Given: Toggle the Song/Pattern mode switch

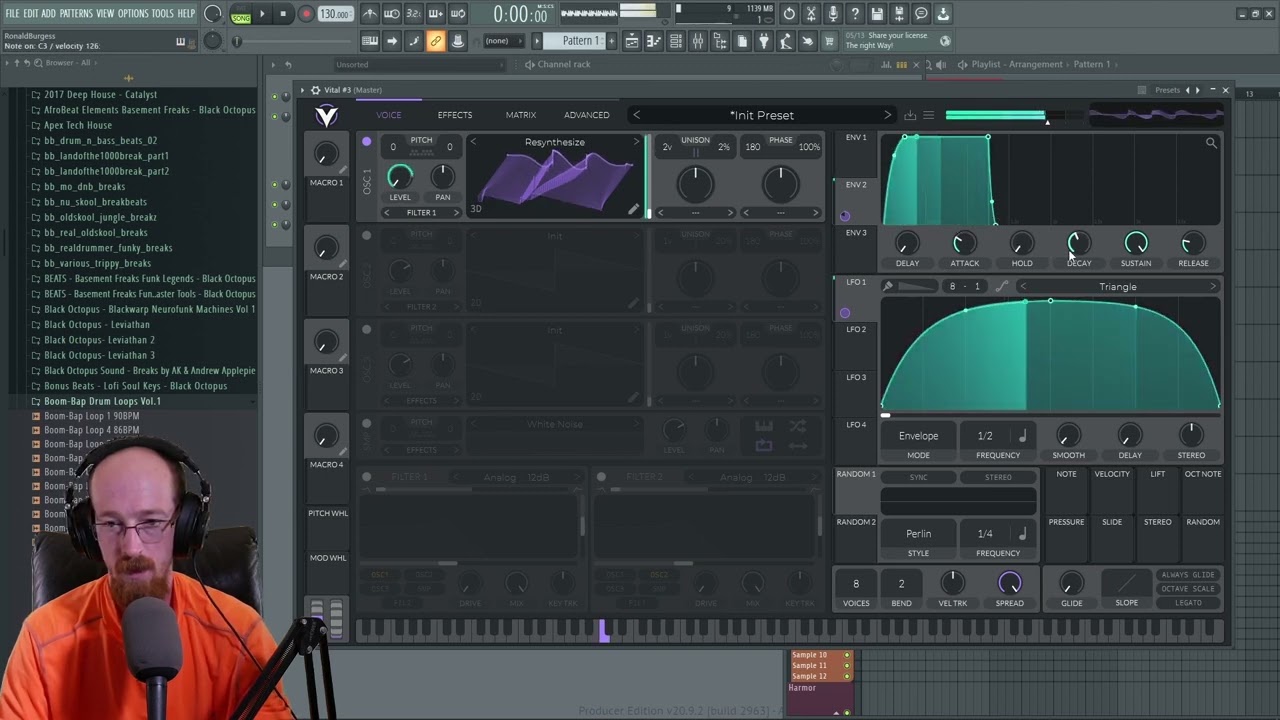Looking at the screenshot, I should (x=241, y=14).
